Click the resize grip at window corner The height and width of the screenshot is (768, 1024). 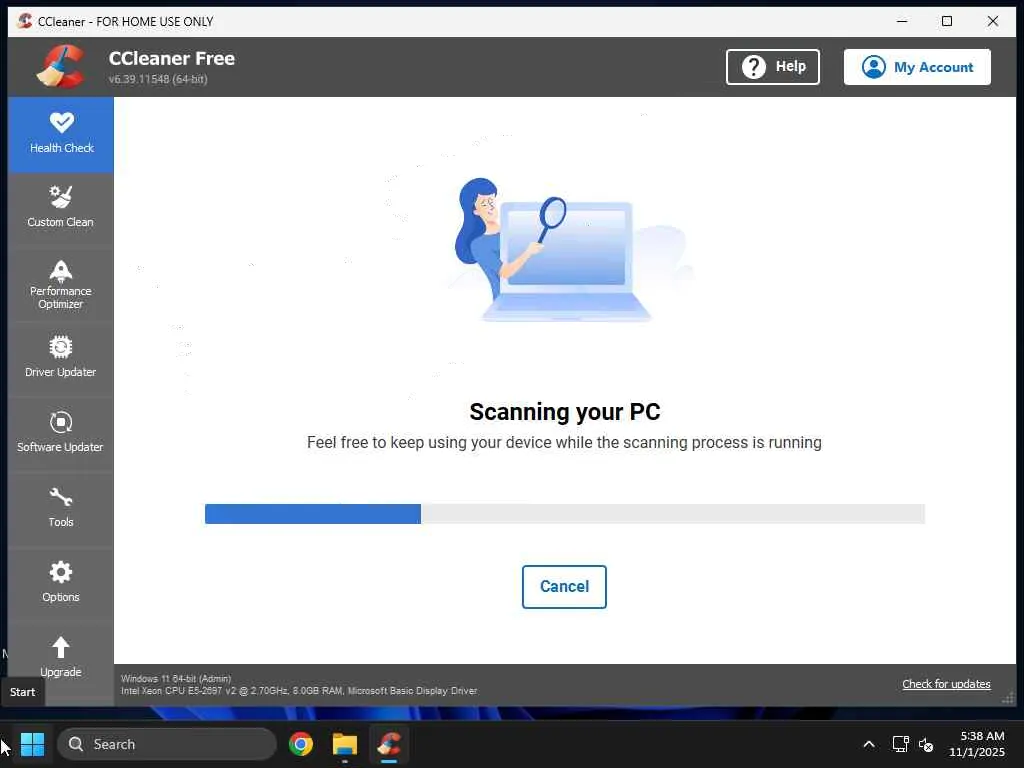(x=1009, y=698)
